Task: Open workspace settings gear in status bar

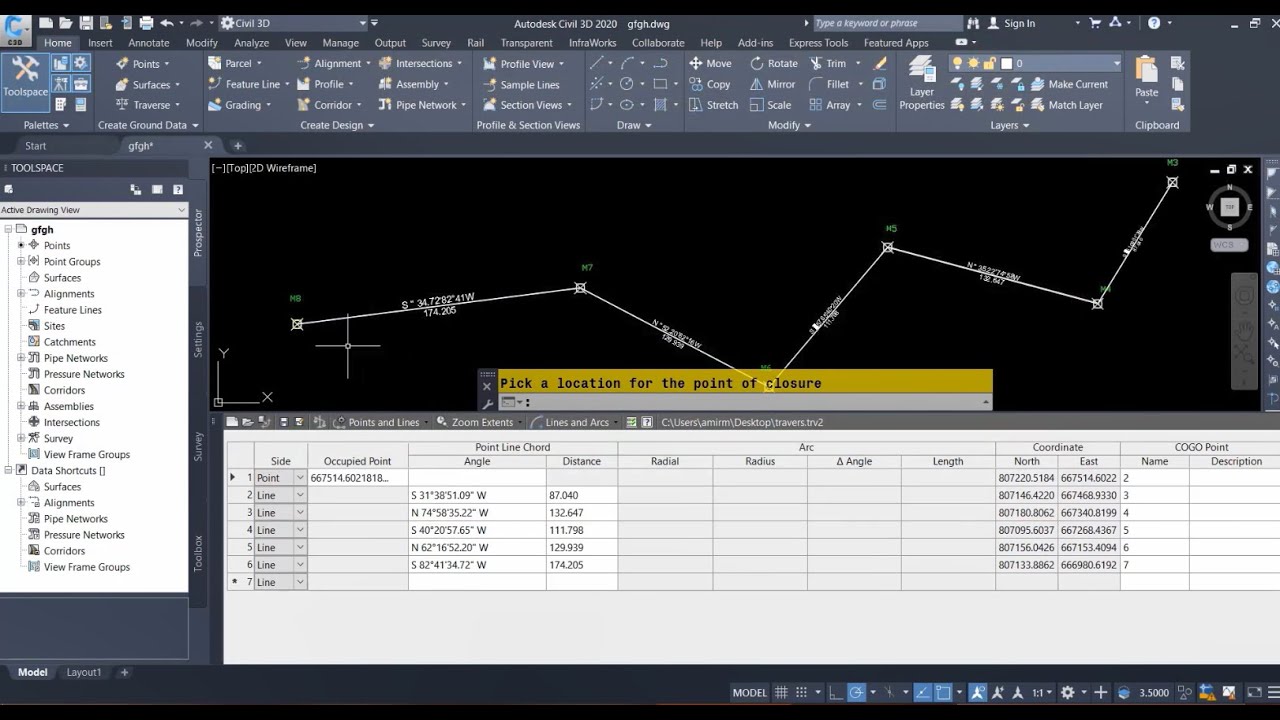Action: (x=1067, y=692)
